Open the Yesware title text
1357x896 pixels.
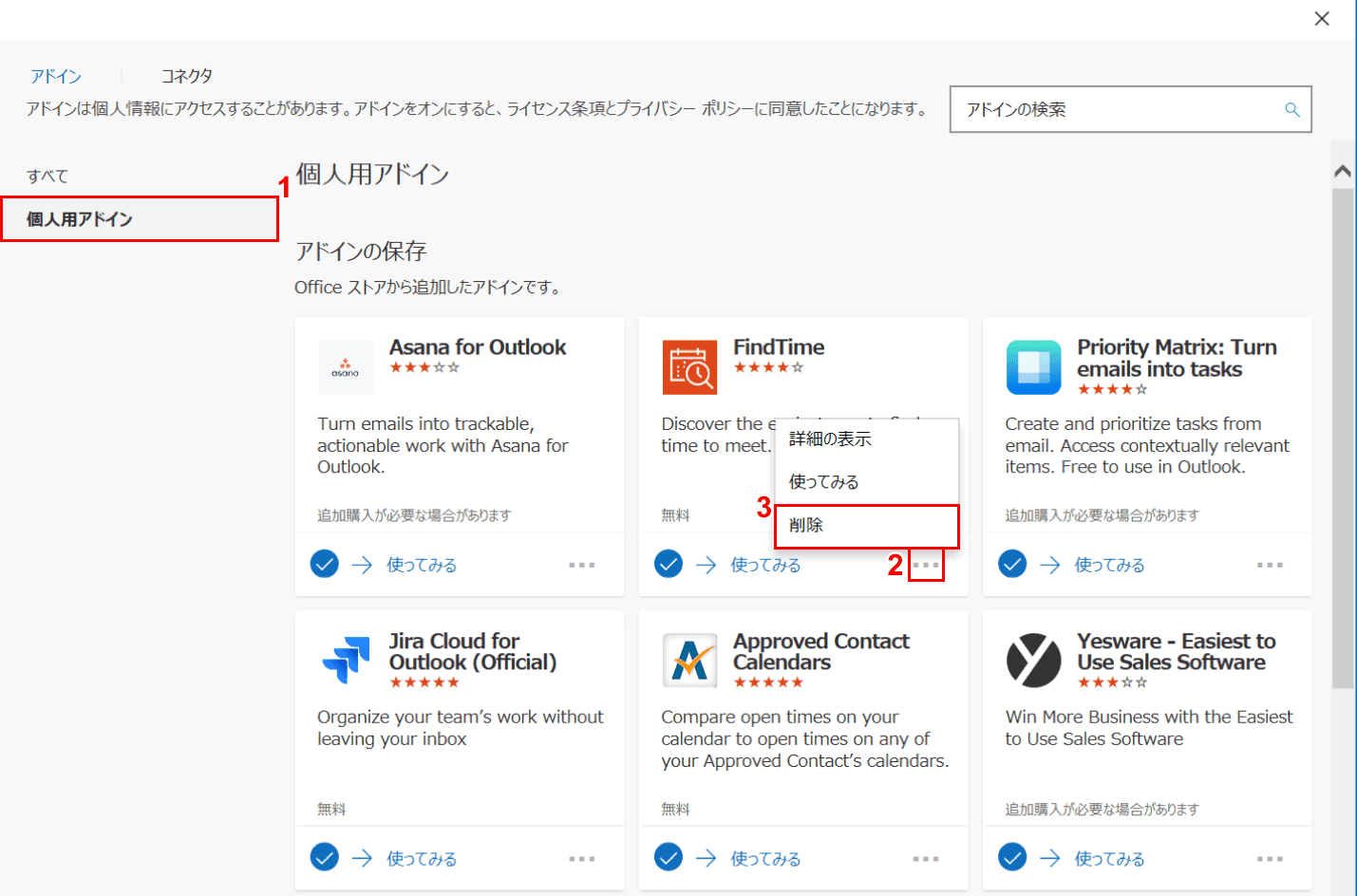pyautogui.click(x=1176, y=651)
